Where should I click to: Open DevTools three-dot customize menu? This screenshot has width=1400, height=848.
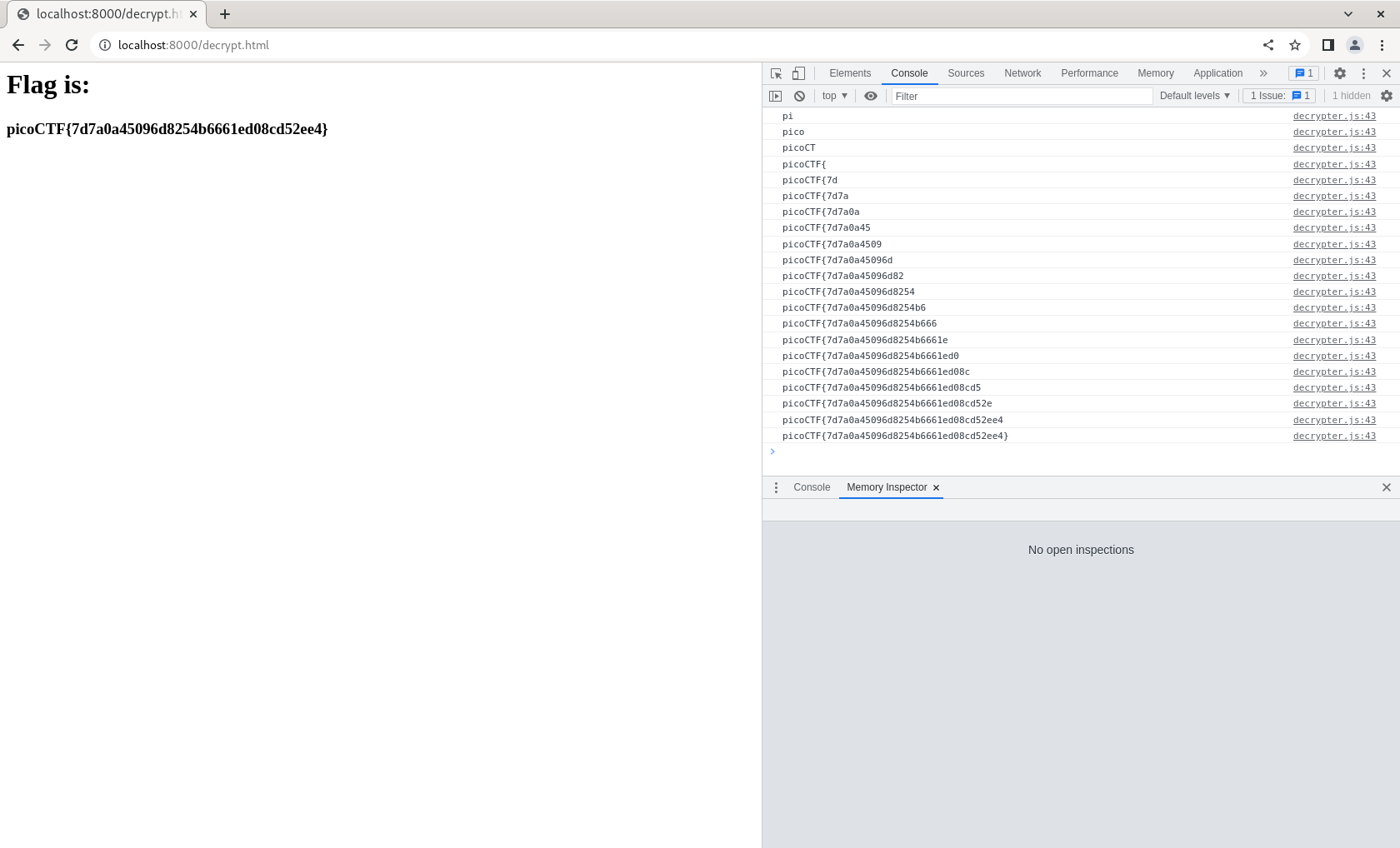pos(1363,73)
